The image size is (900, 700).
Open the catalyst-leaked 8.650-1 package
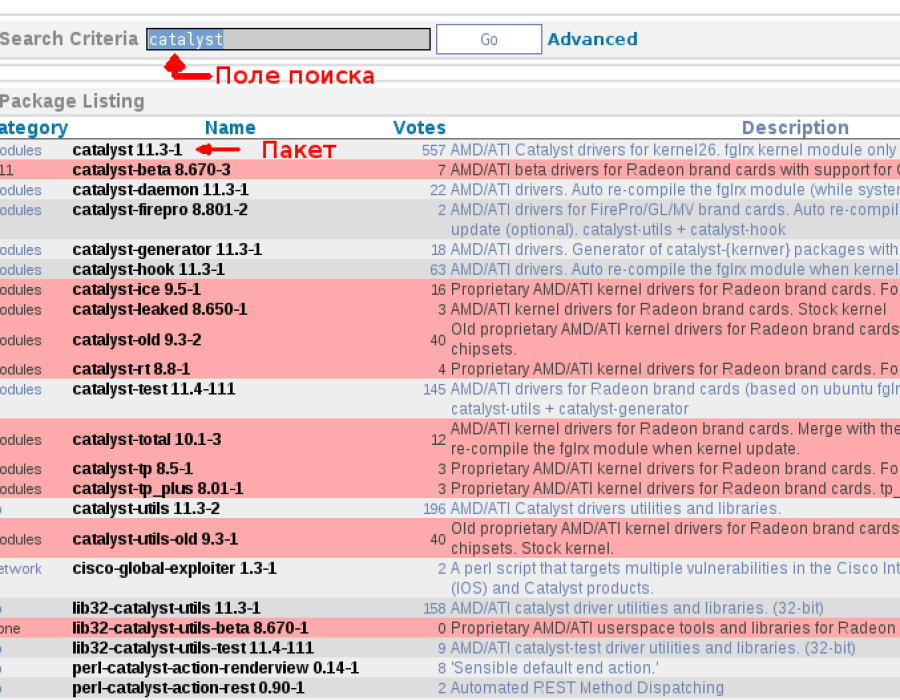pyautogui.click(x=160, y=310)
